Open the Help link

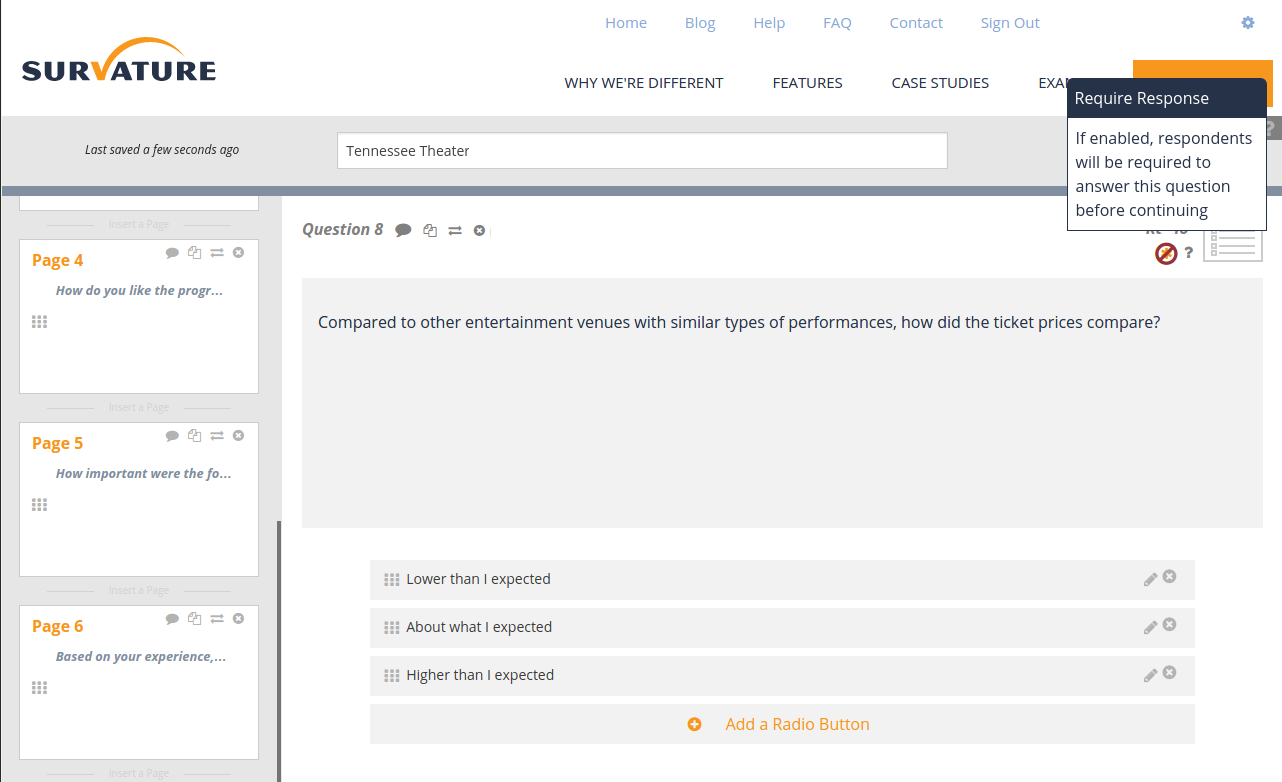[x=769, y=23]
